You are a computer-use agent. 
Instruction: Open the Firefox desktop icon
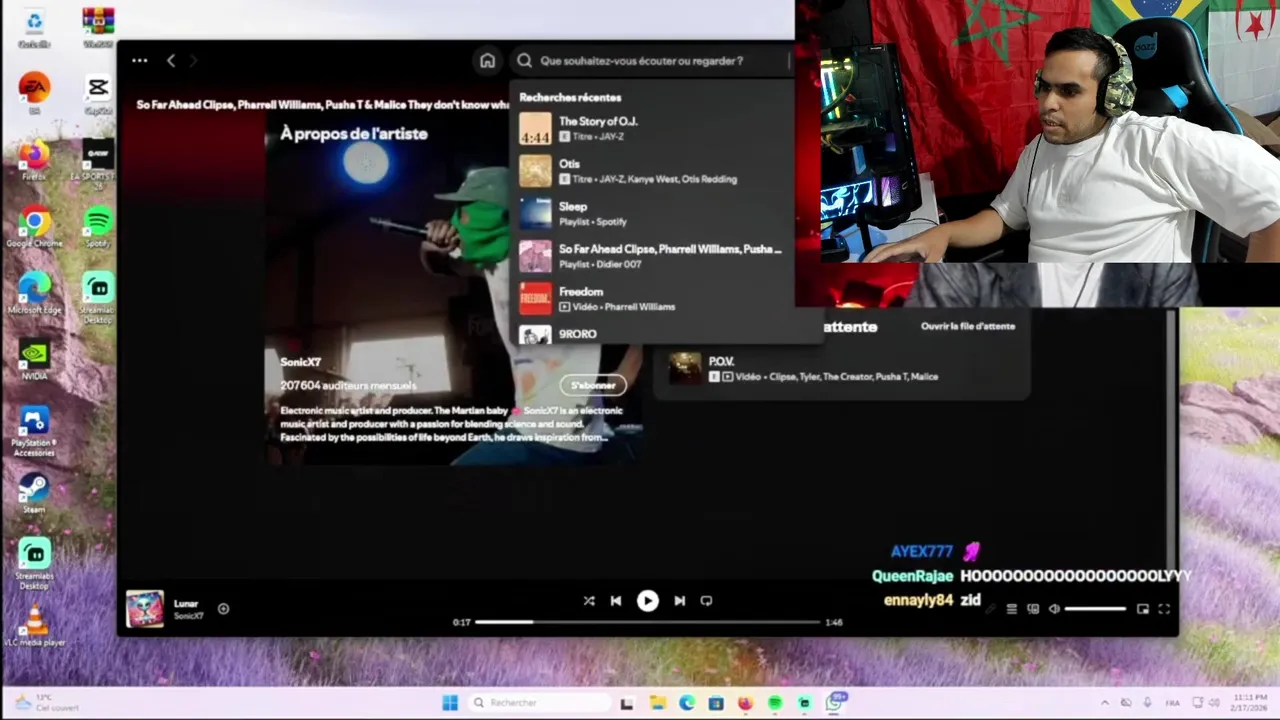(34, 160)
